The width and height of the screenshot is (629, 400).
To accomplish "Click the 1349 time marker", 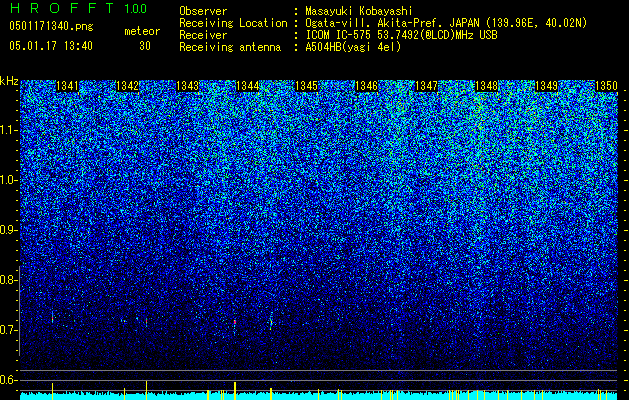I will click(x=546, y=86).
